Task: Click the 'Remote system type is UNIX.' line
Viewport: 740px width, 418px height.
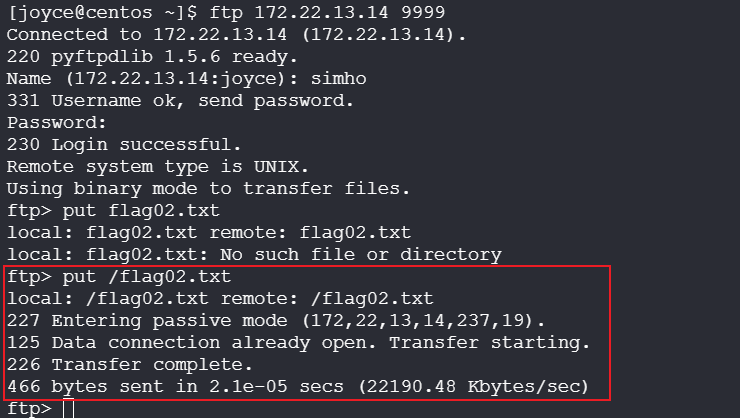Action: [158, 167]
